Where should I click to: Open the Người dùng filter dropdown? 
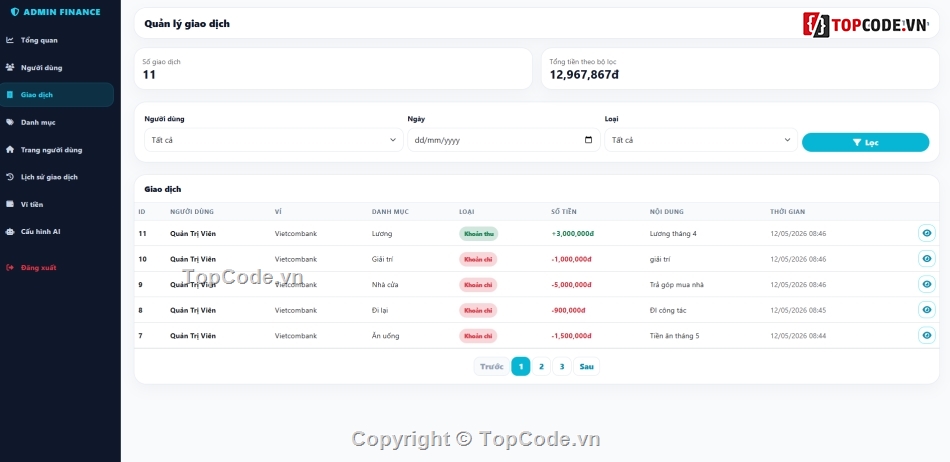coord(273,140)
